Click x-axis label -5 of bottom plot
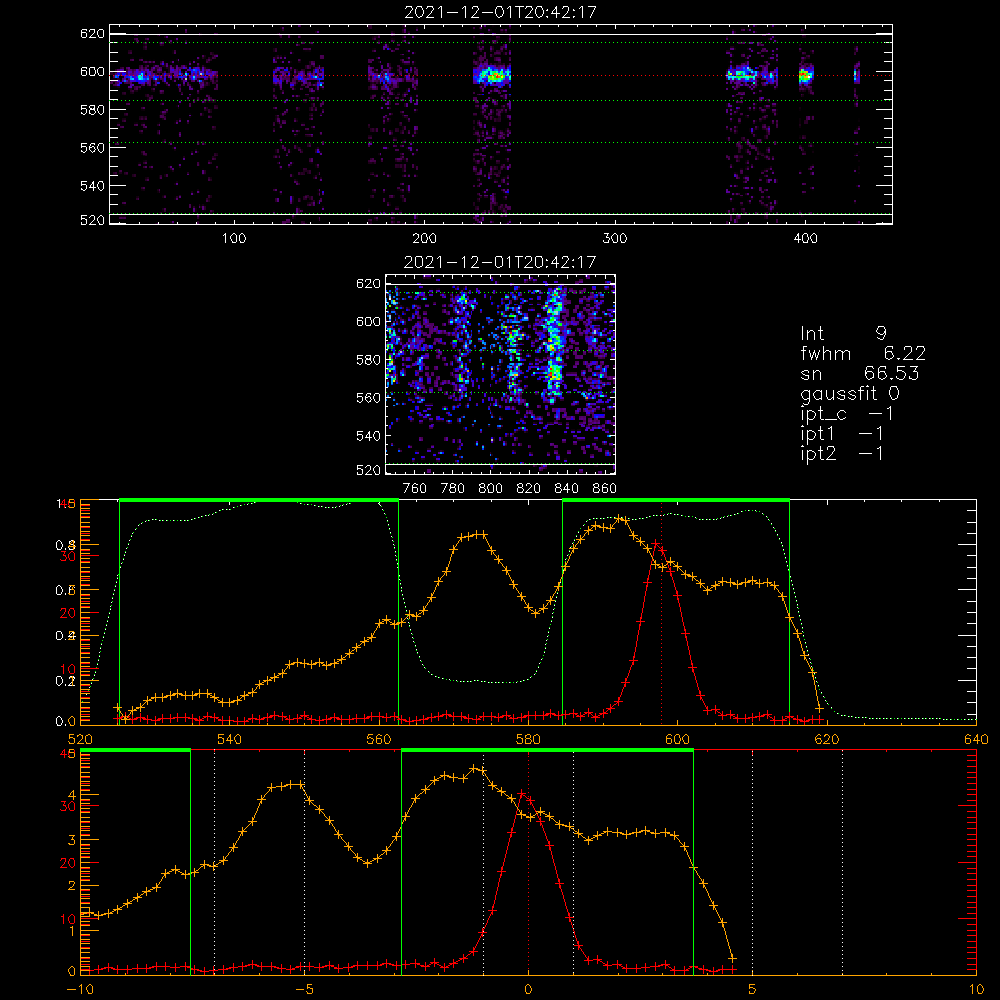 point(304,990)
